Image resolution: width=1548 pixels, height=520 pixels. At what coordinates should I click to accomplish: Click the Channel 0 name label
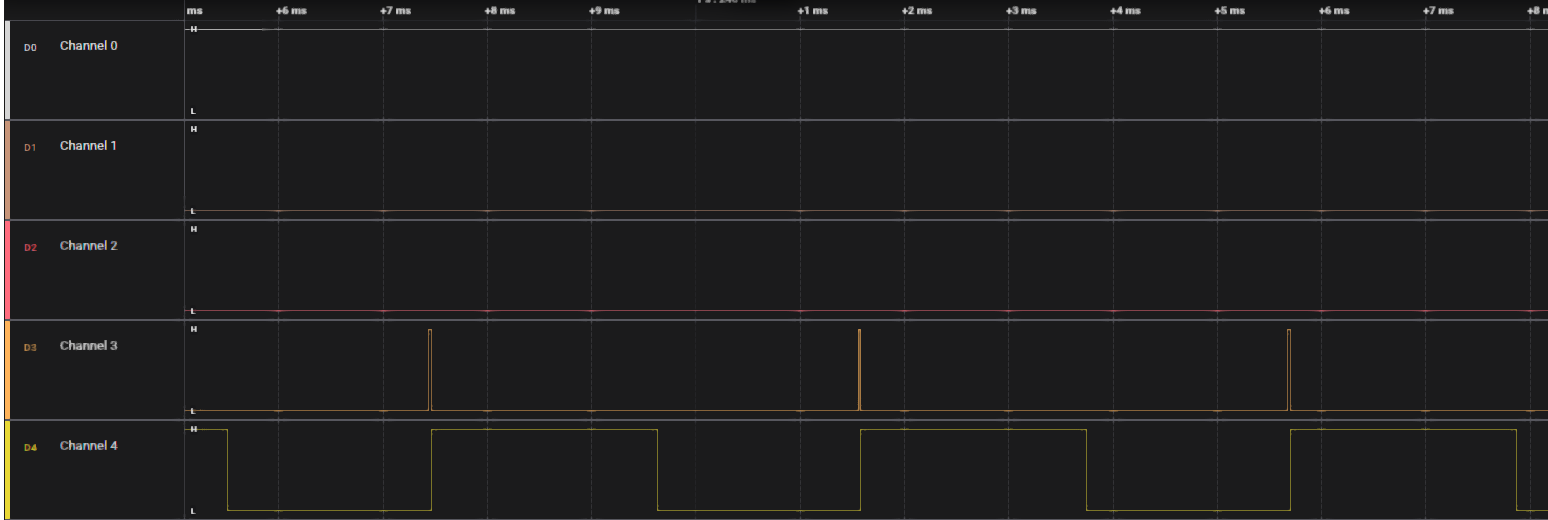click(88, 46)
